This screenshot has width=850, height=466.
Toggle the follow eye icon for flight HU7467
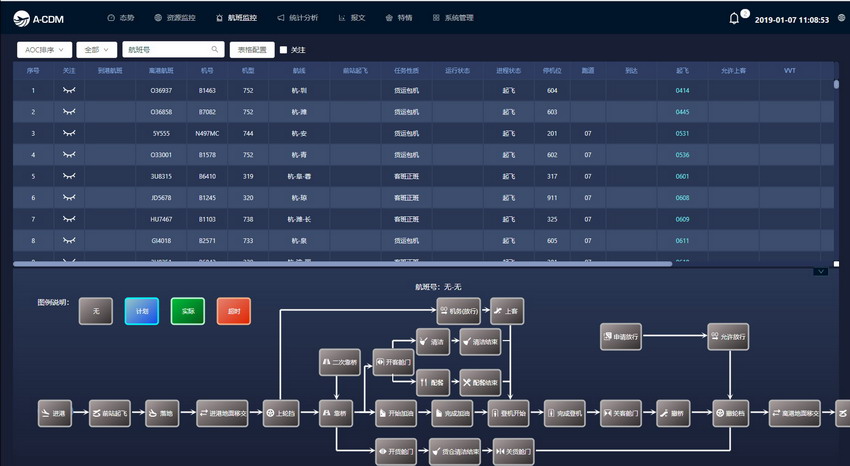[69, 218]
